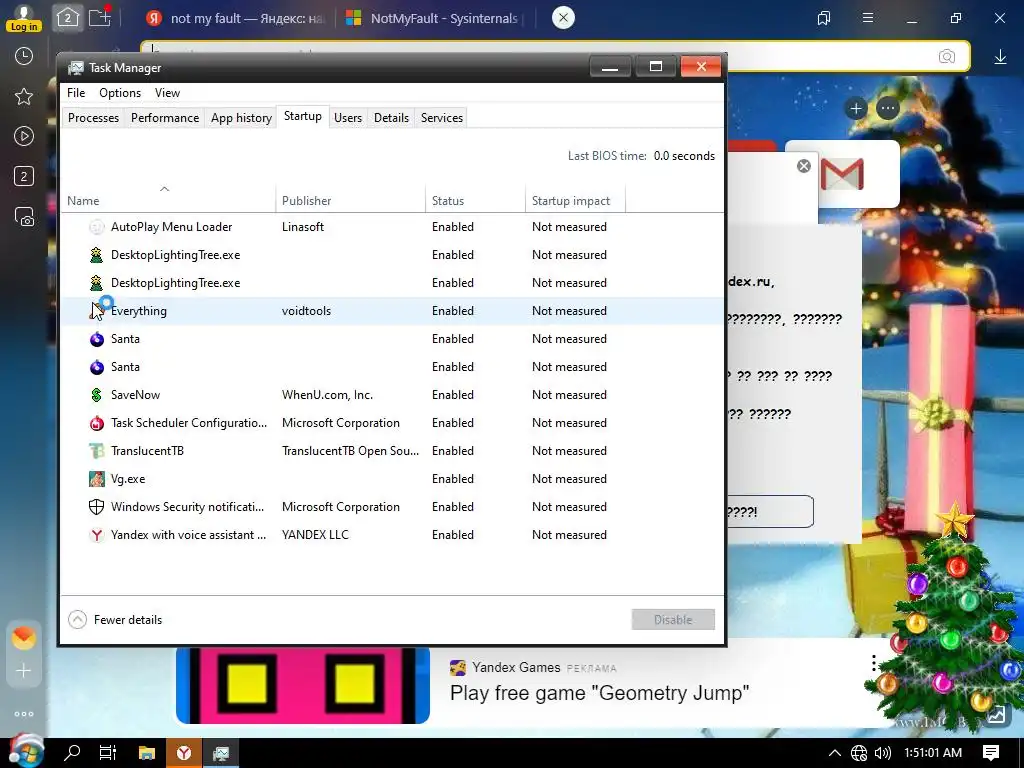Screen dimensions: 1024x768
Task: Open the ad options vertical dots menu
Action: [x=874, y=664]
